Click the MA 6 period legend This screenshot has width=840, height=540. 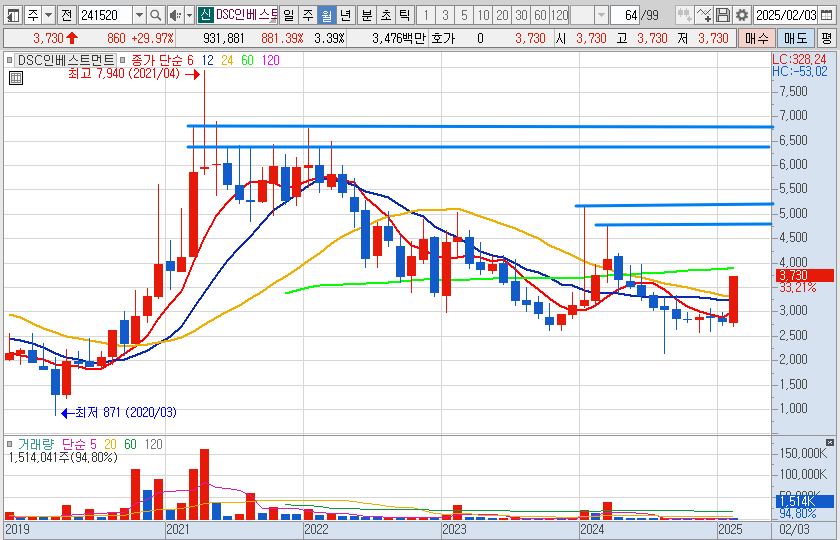point(191,60)
